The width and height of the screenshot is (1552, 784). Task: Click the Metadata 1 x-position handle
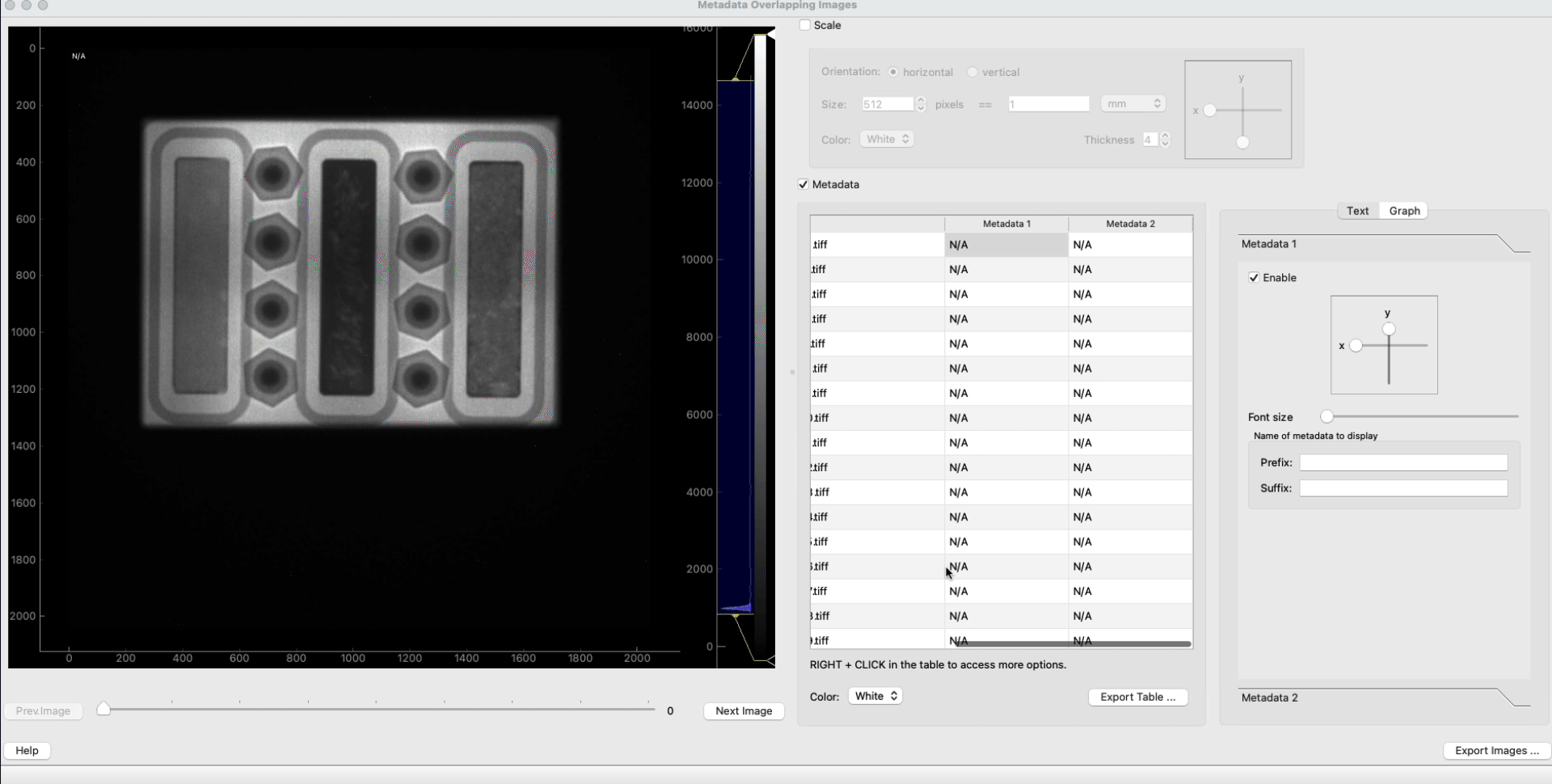[x=1356, y=346]
